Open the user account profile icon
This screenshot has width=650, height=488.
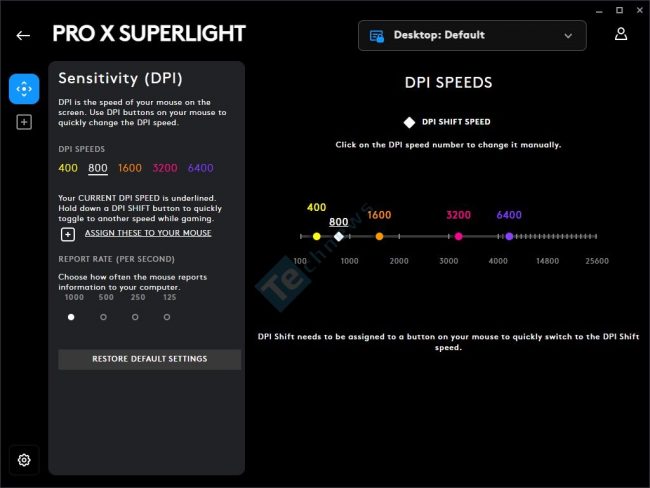(621, 34)
